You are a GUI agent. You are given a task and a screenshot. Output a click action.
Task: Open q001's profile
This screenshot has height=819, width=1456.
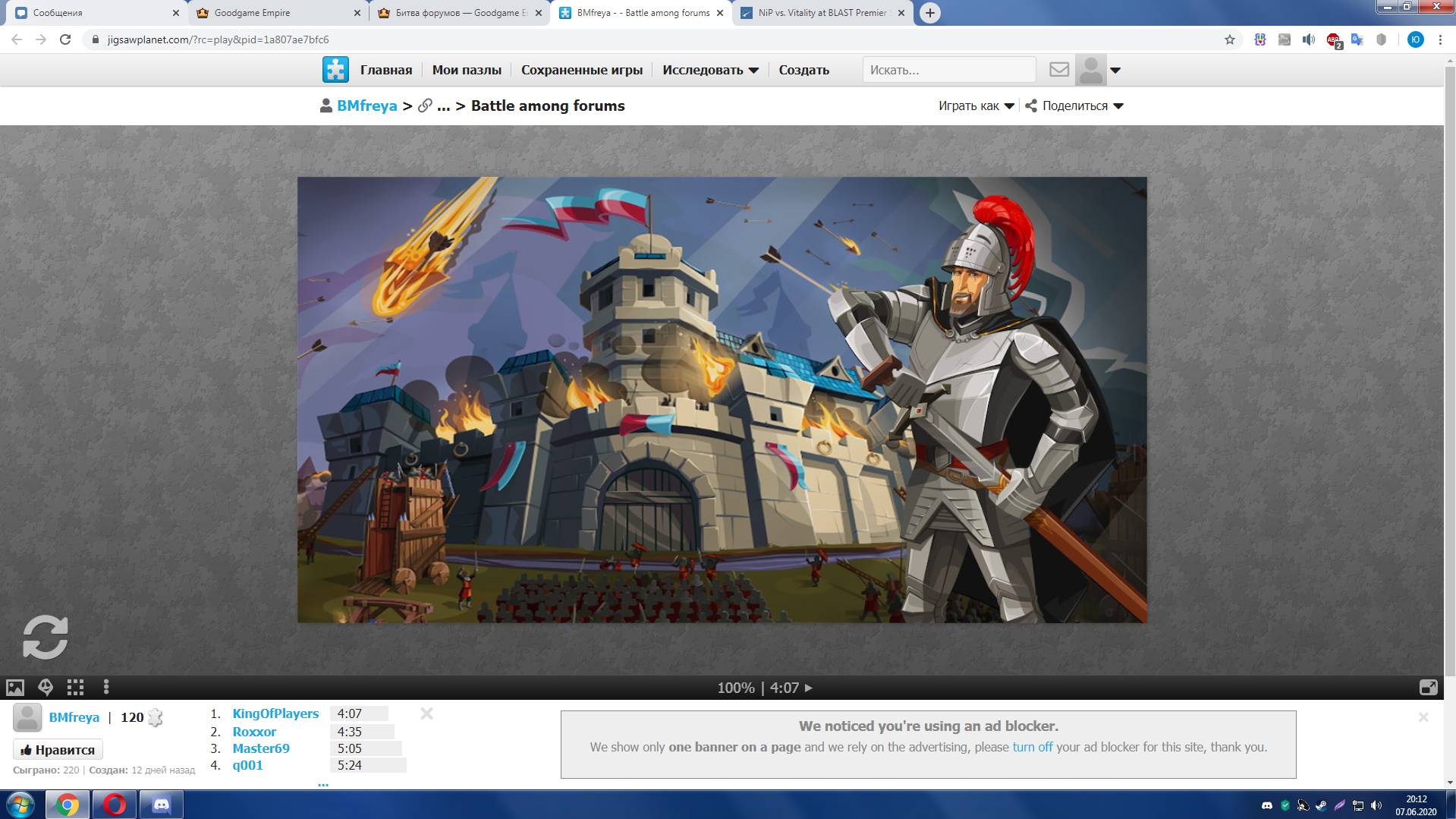(247, 765)
